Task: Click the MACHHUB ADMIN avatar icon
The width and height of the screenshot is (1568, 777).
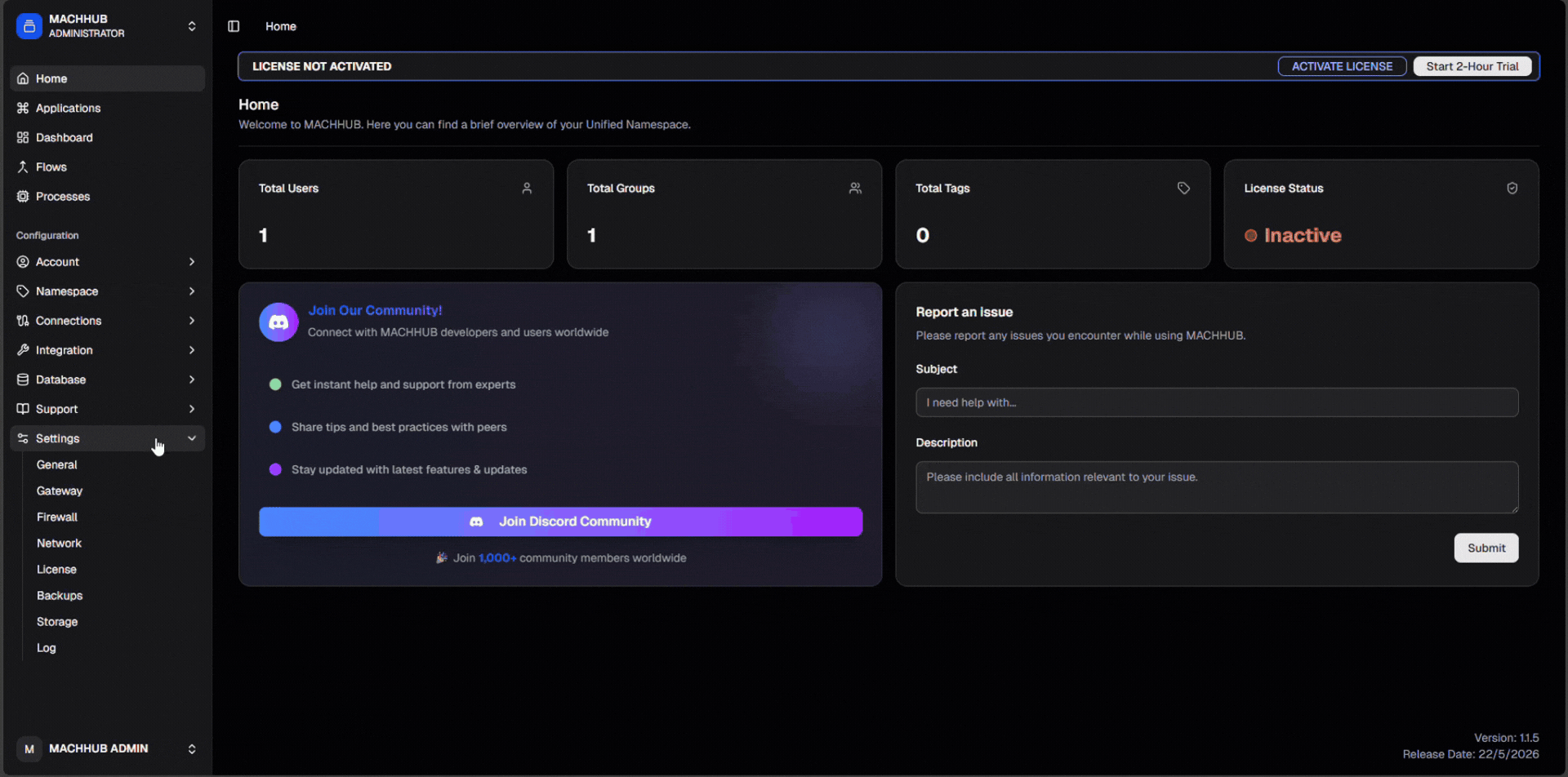Action: 29,748
